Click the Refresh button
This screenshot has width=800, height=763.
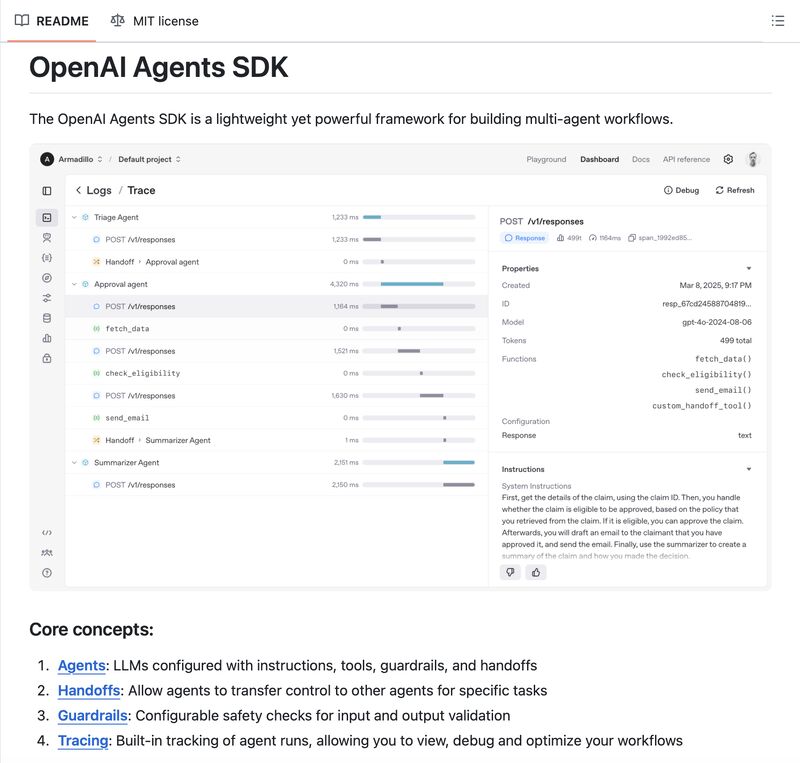(735, 190)
